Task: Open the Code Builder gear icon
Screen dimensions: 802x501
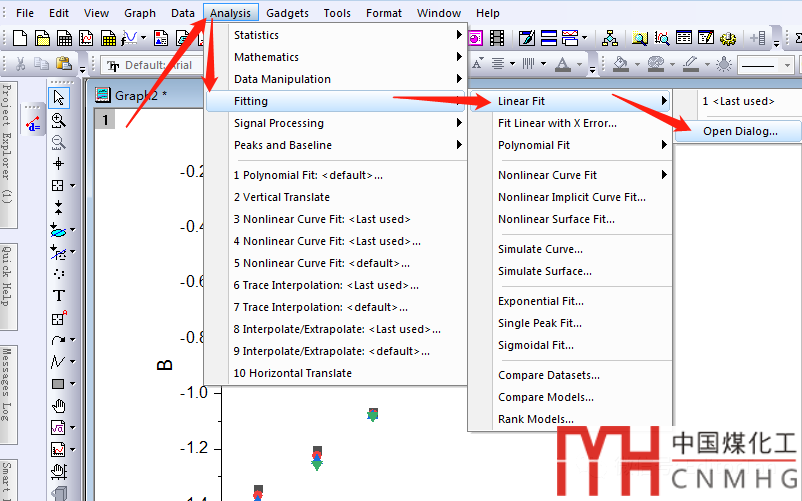Action: click(x=728, y=39)
